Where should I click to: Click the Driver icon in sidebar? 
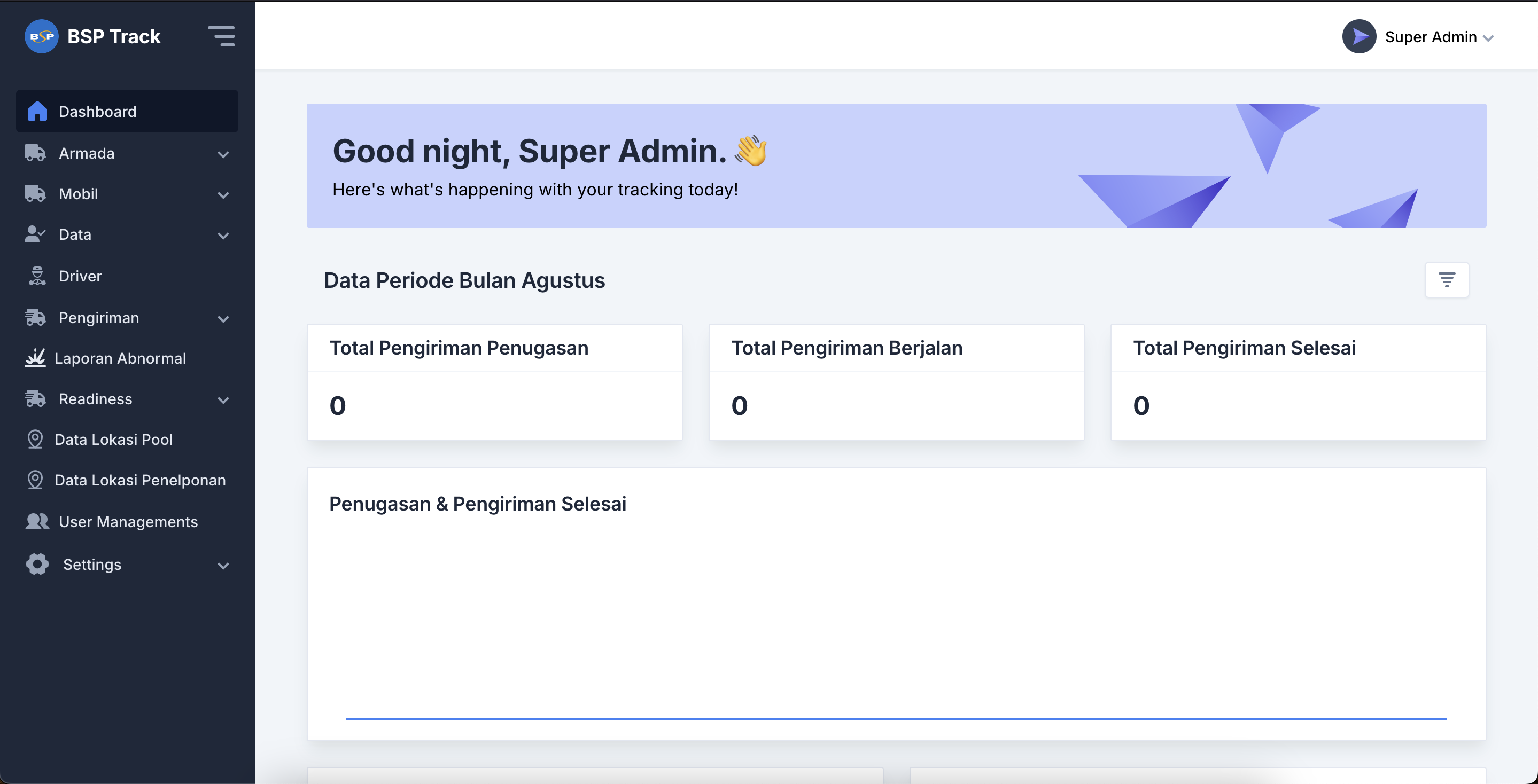click(x=36, y=276)
